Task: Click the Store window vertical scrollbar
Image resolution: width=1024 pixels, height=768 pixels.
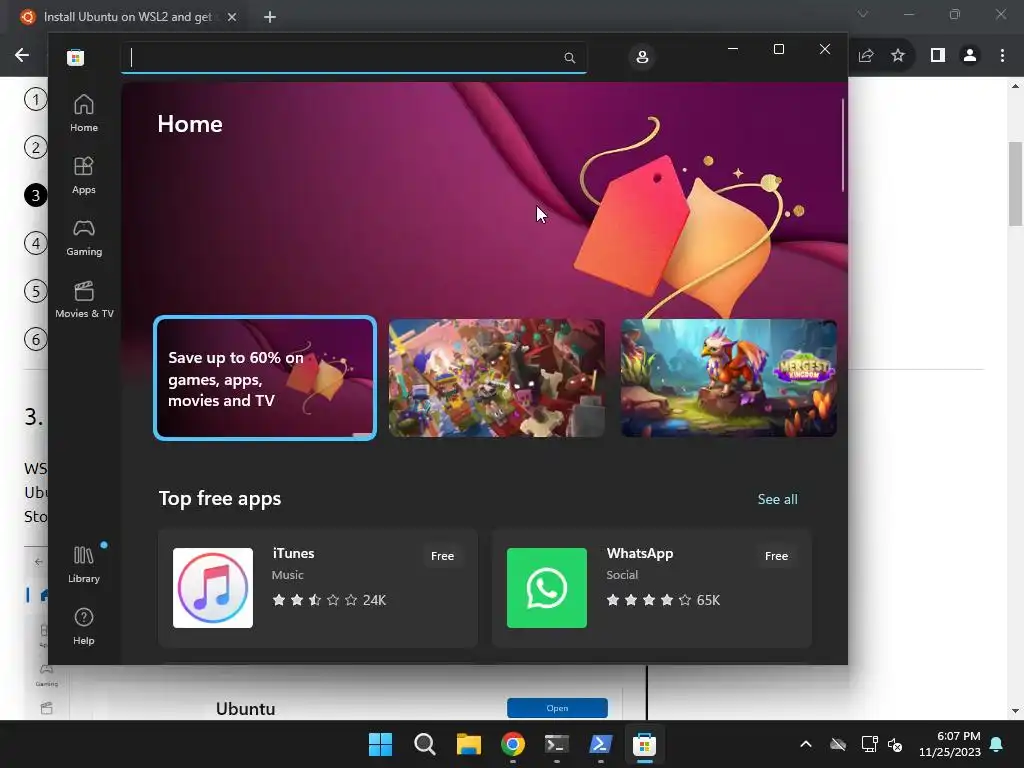Action: click(x=842, y=145)
